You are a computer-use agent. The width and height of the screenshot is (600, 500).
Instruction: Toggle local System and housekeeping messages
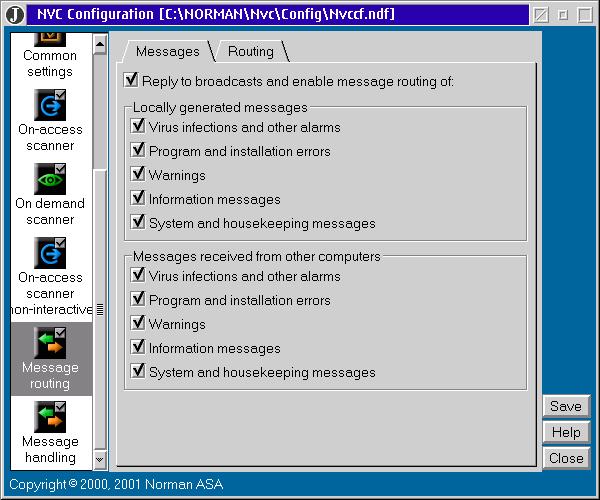[x=138, y=222]
